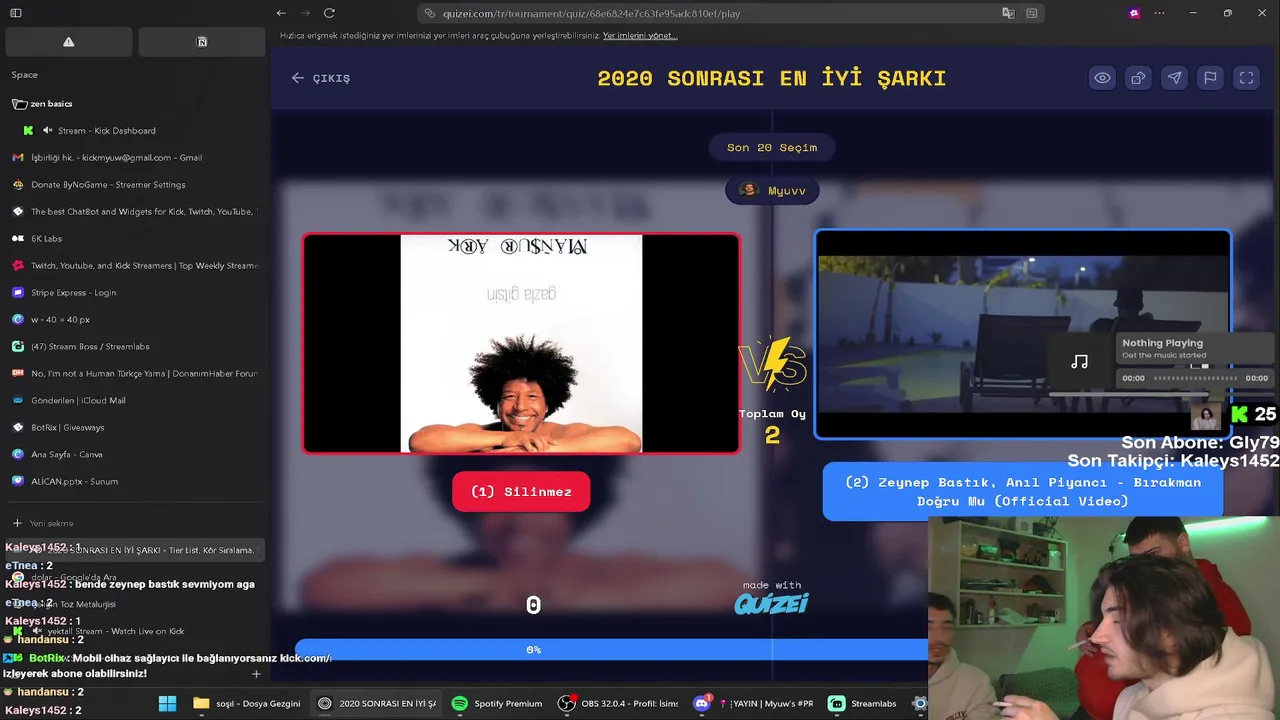The image size is (1280, 720).
Task: Switch to ALİCAN.pptx - Sunum tab
Action: tap(137, 482)
